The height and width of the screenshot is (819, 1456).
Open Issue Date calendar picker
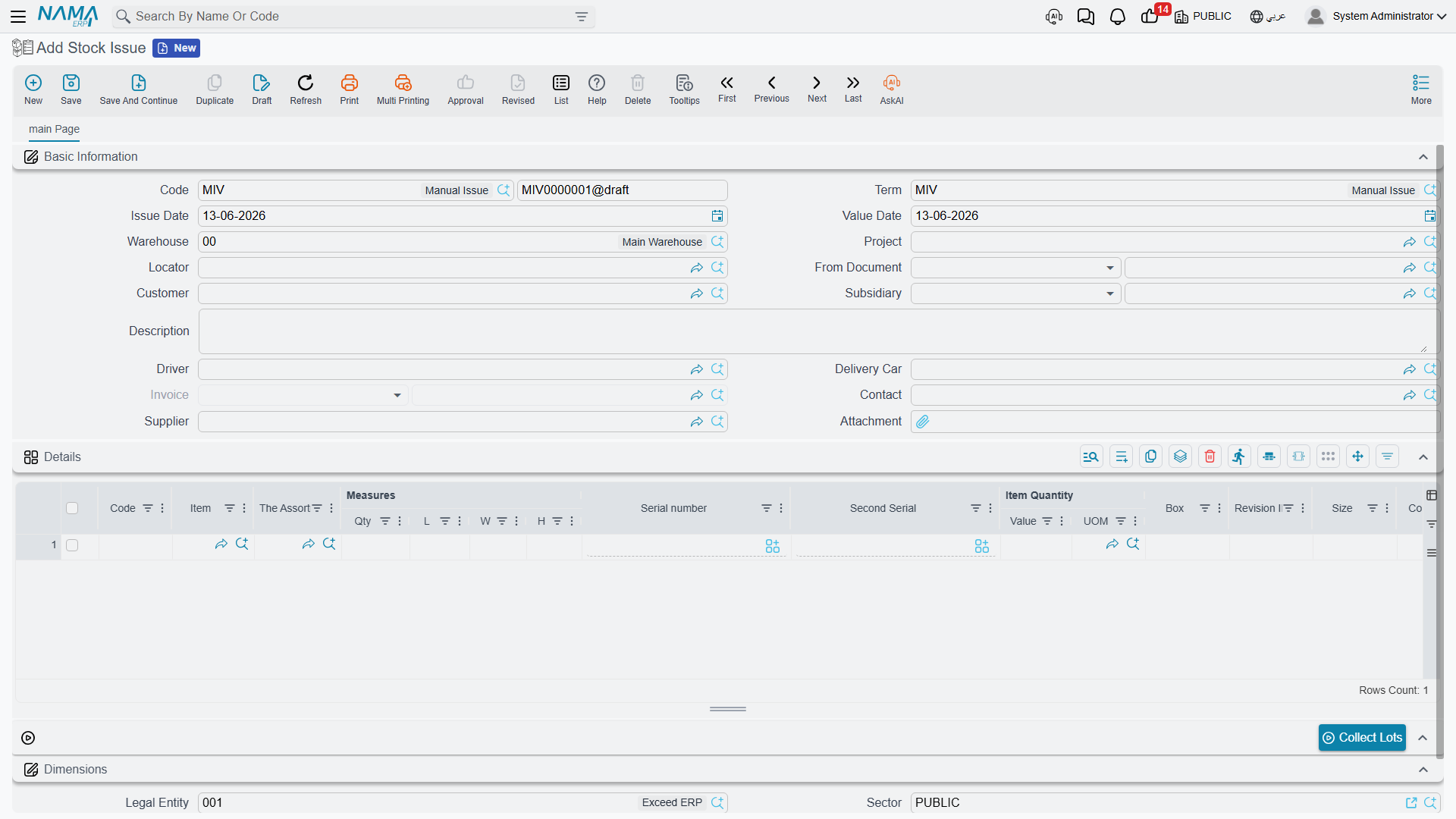(x=717, y=216)
